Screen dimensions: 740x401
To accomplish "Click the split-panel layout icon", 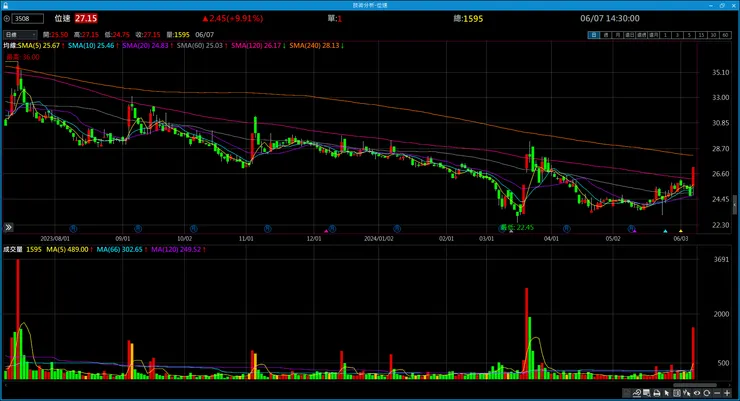I will (x=677, y=393).
